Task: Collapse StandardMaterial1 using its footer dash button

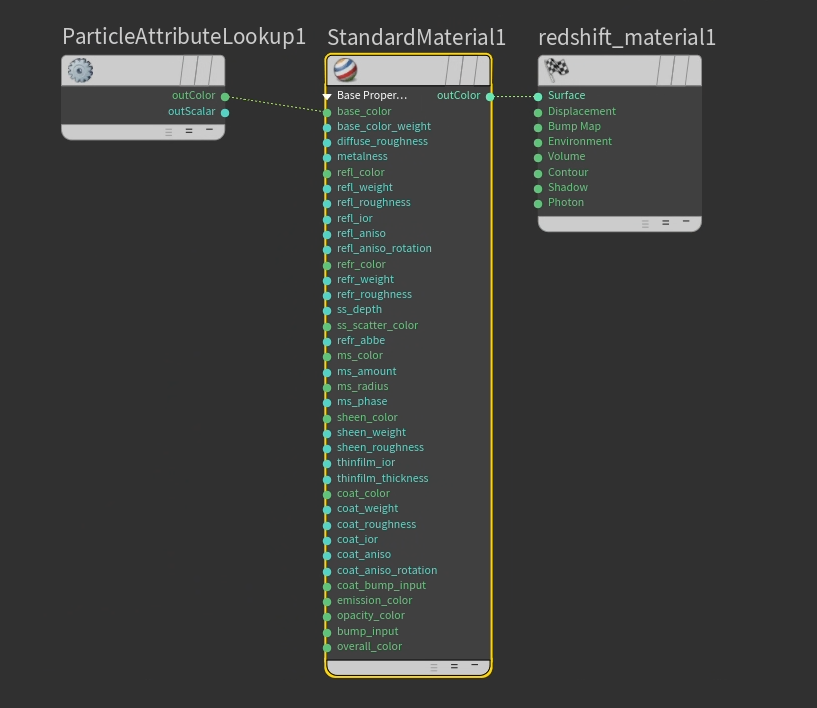Action: coord(475,666)
